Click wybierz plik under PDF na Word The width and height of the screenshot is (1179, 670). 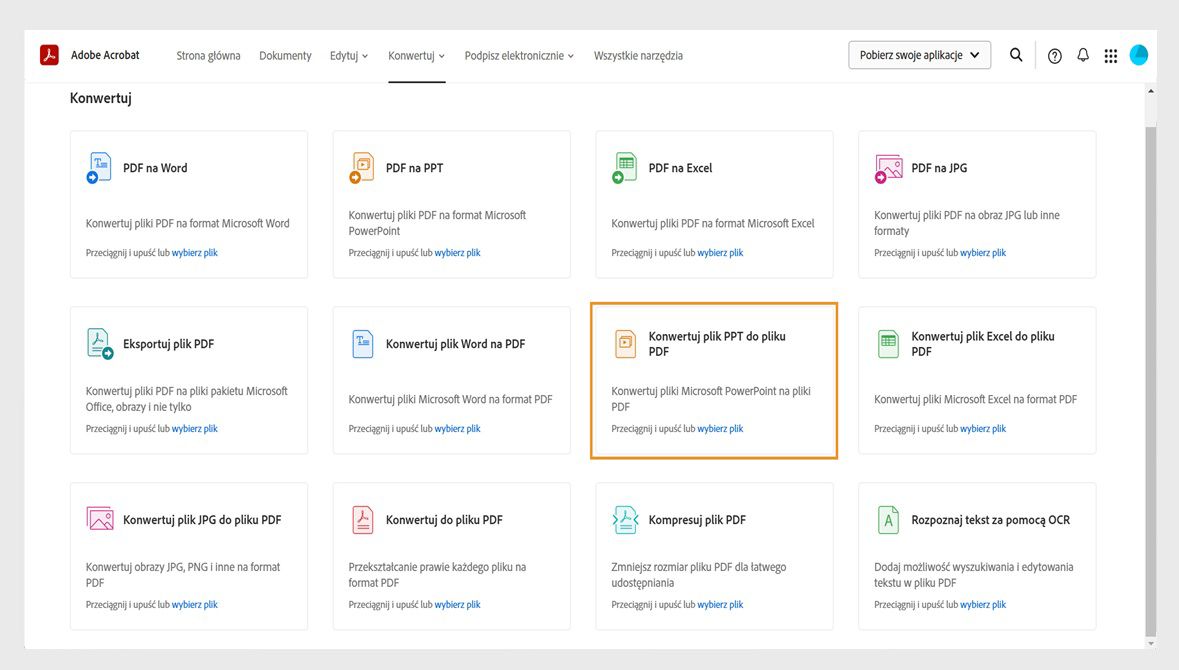(195, 253)
